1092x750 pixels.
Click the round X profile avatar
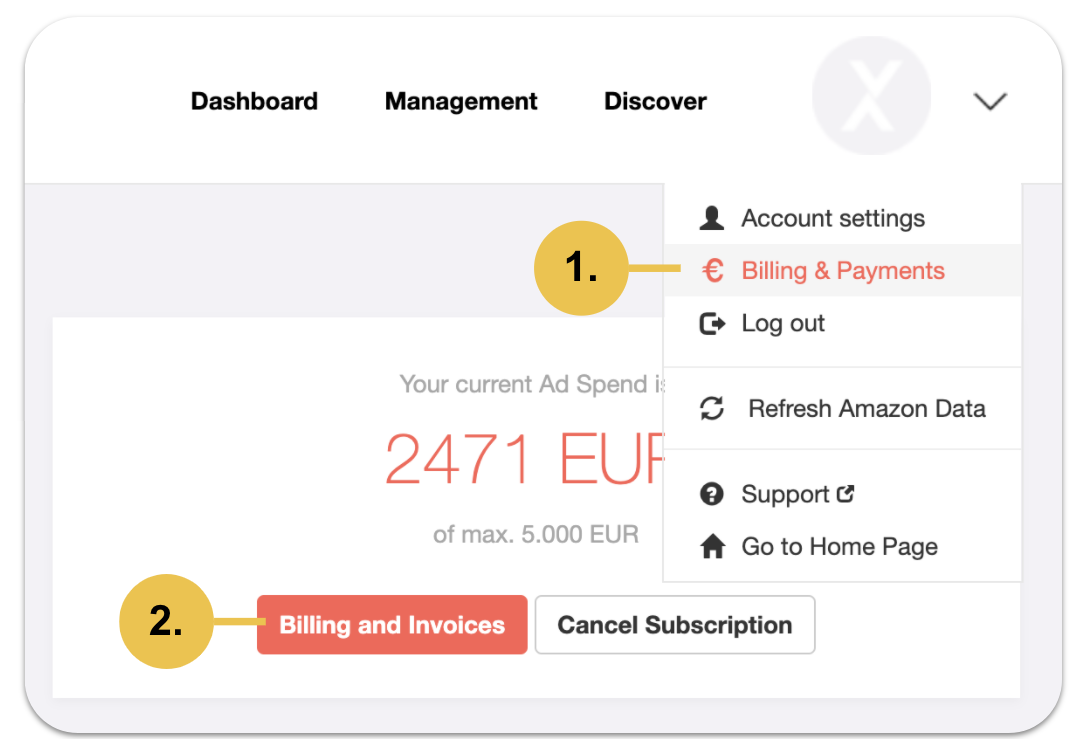[871, 95]
